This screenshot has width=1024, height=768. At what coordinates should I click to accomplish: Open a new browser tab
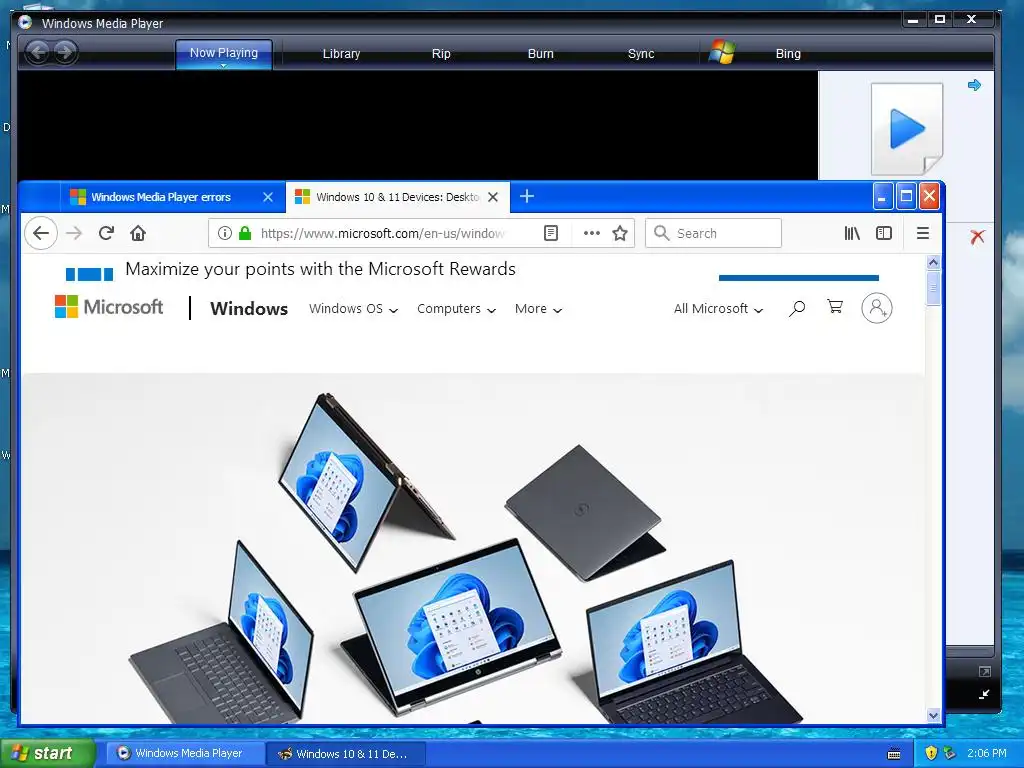tap(527, 196)
